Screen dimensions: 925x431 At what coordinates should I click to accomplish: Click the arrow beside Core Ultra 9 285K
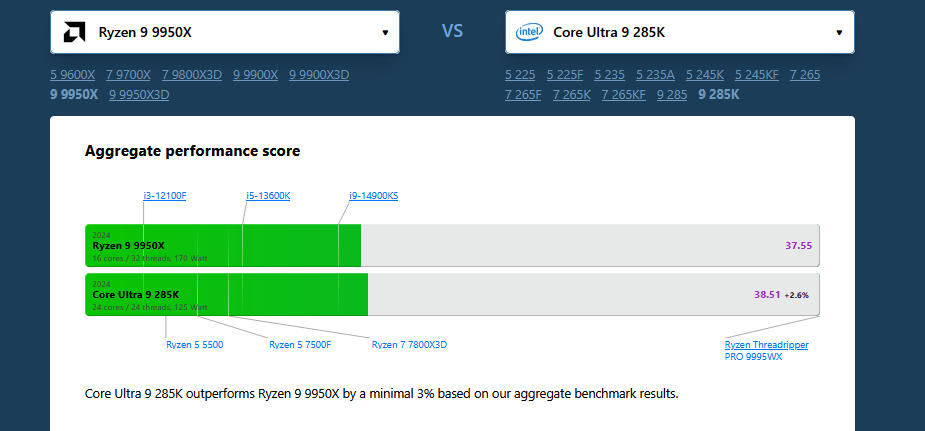click(x=839, y=32)
